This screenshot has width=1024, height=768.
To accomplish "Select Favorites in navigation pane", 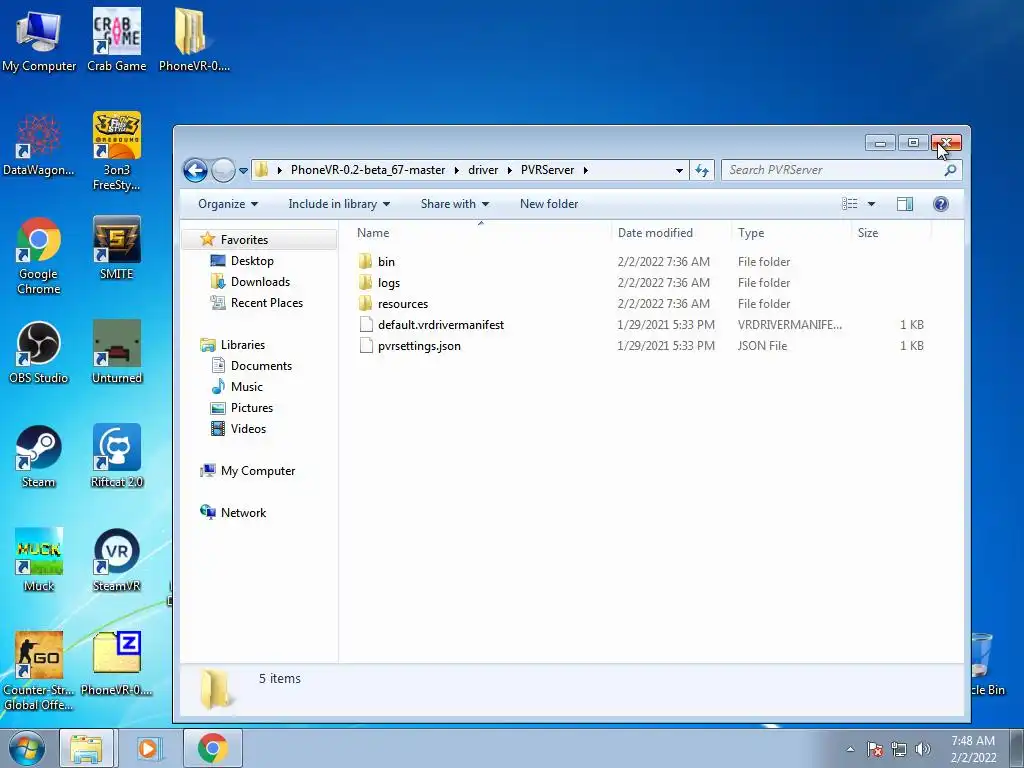I will [x=244, y=240].
